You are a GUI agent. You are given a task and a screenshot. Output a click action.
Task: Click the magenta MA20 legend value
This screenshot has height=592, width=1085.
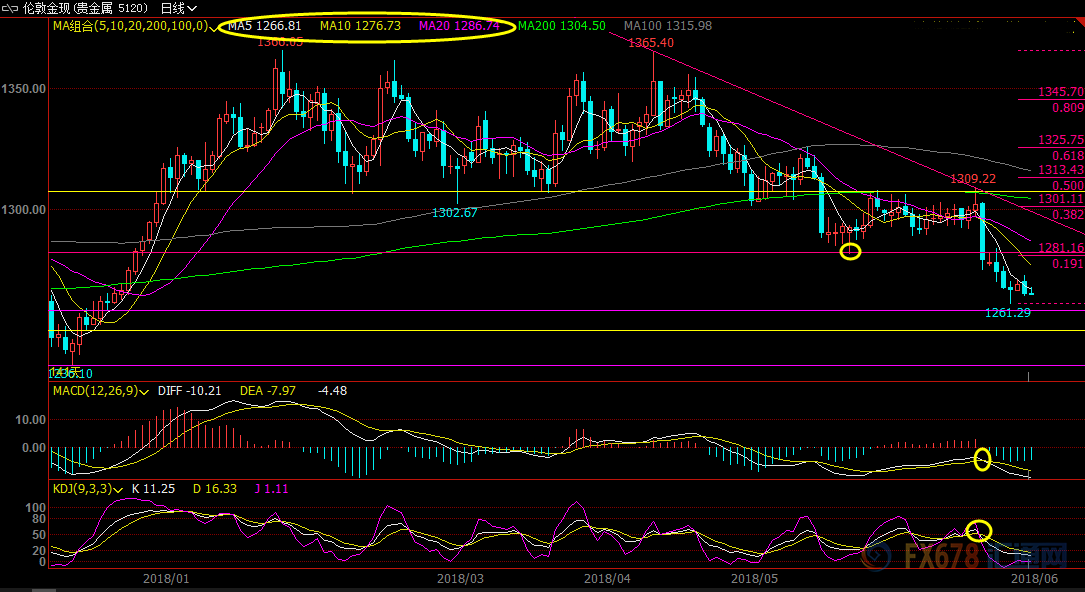click(461, 26)
